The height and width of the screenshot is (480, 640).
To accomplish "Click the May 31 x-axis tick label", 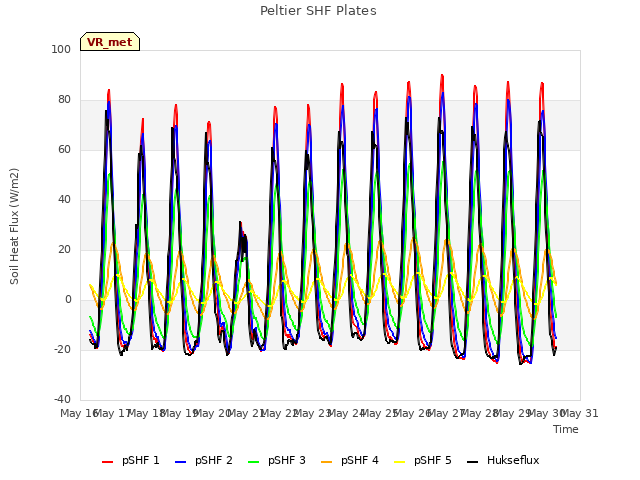I will pos(580,413).
